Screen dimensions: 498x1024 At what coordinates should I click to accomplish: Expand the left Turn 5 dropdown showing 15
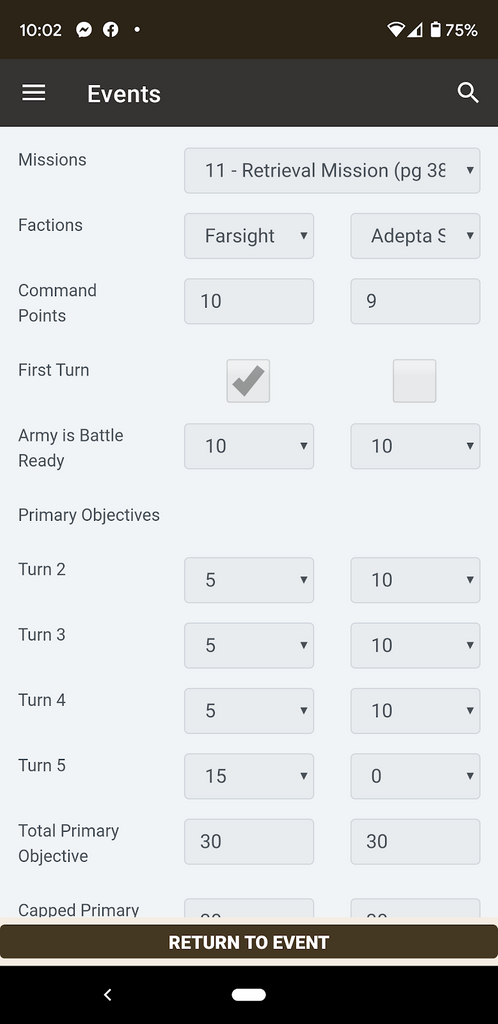249,776
